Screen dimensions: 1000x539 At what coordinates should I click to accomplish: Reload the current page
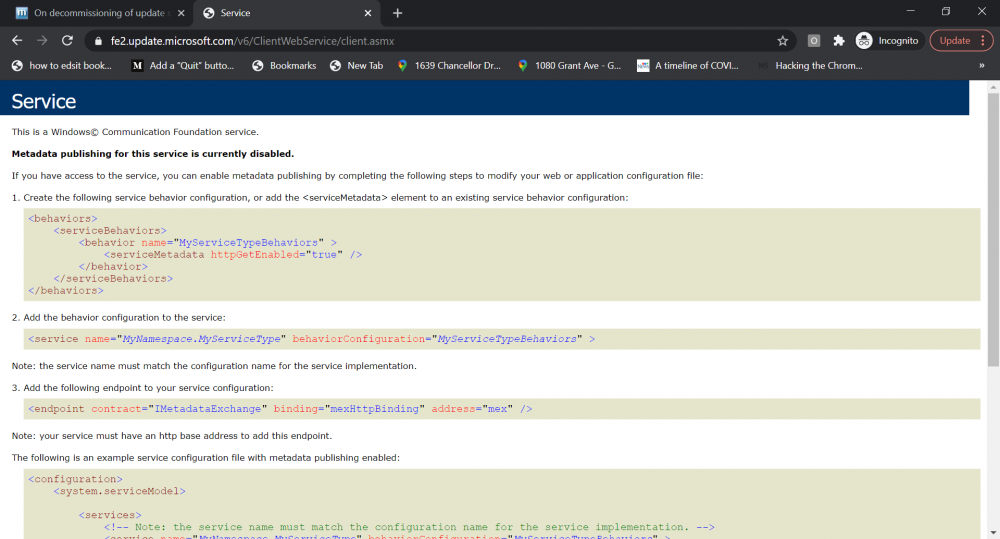coord(67,41)
